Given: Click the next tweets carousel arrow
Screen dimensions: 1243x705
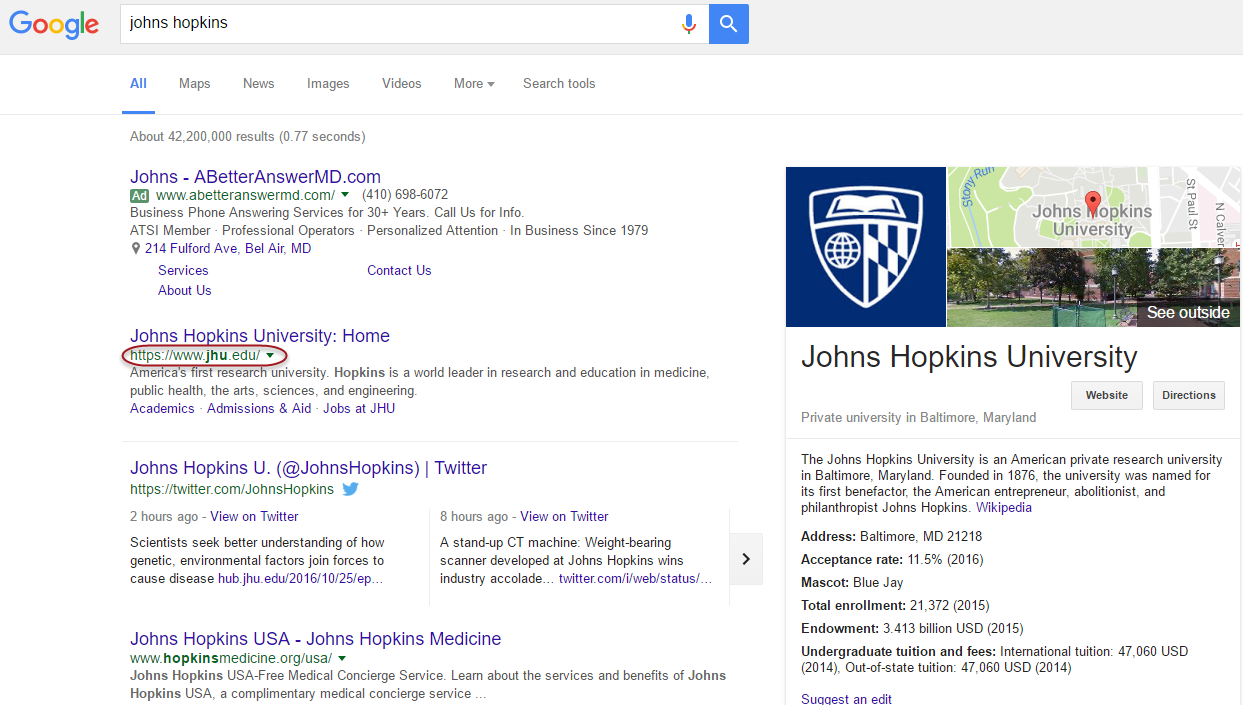Looking at the screenshot, I should coord(746,559).
